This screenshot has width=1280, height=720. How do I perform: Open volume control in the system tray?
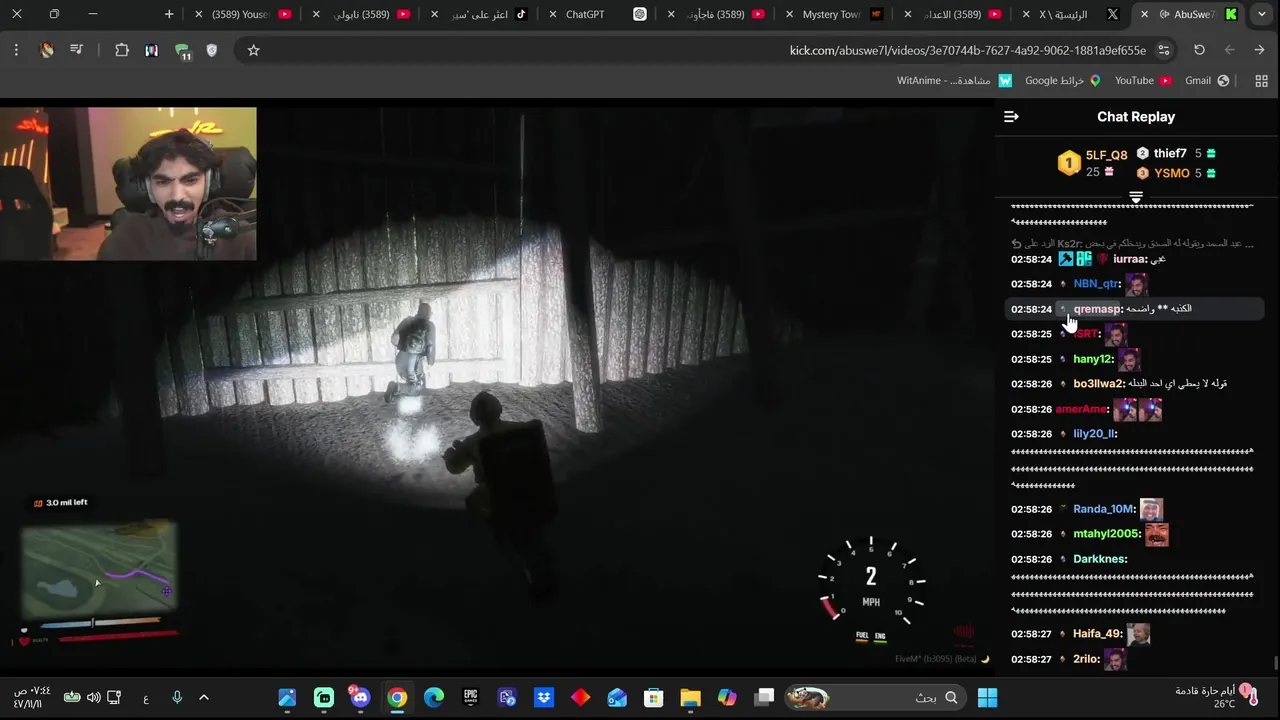click(x=93, y=697)
